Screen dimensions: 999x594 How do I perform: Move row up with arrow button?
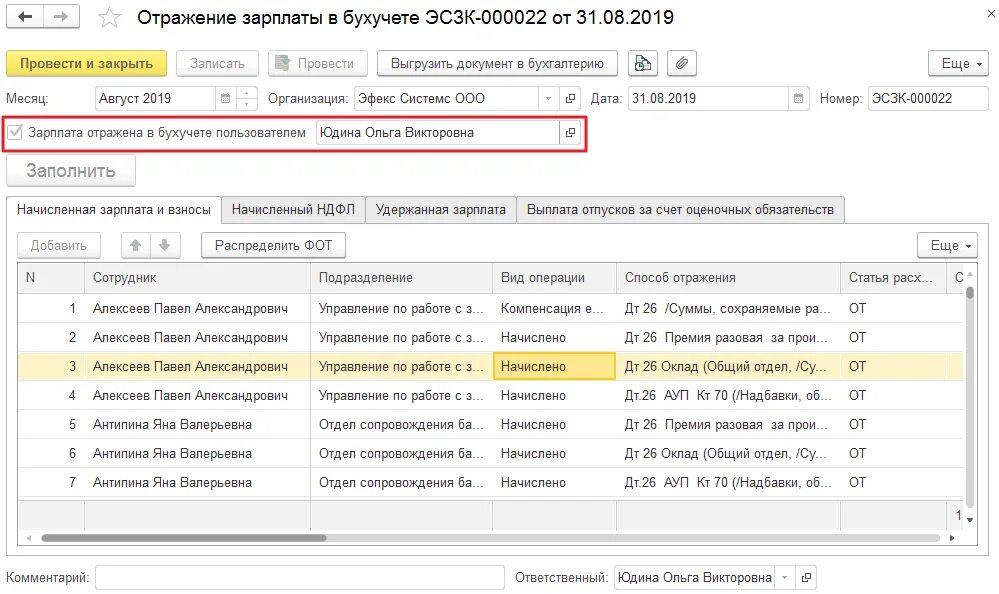pos(136,245)
